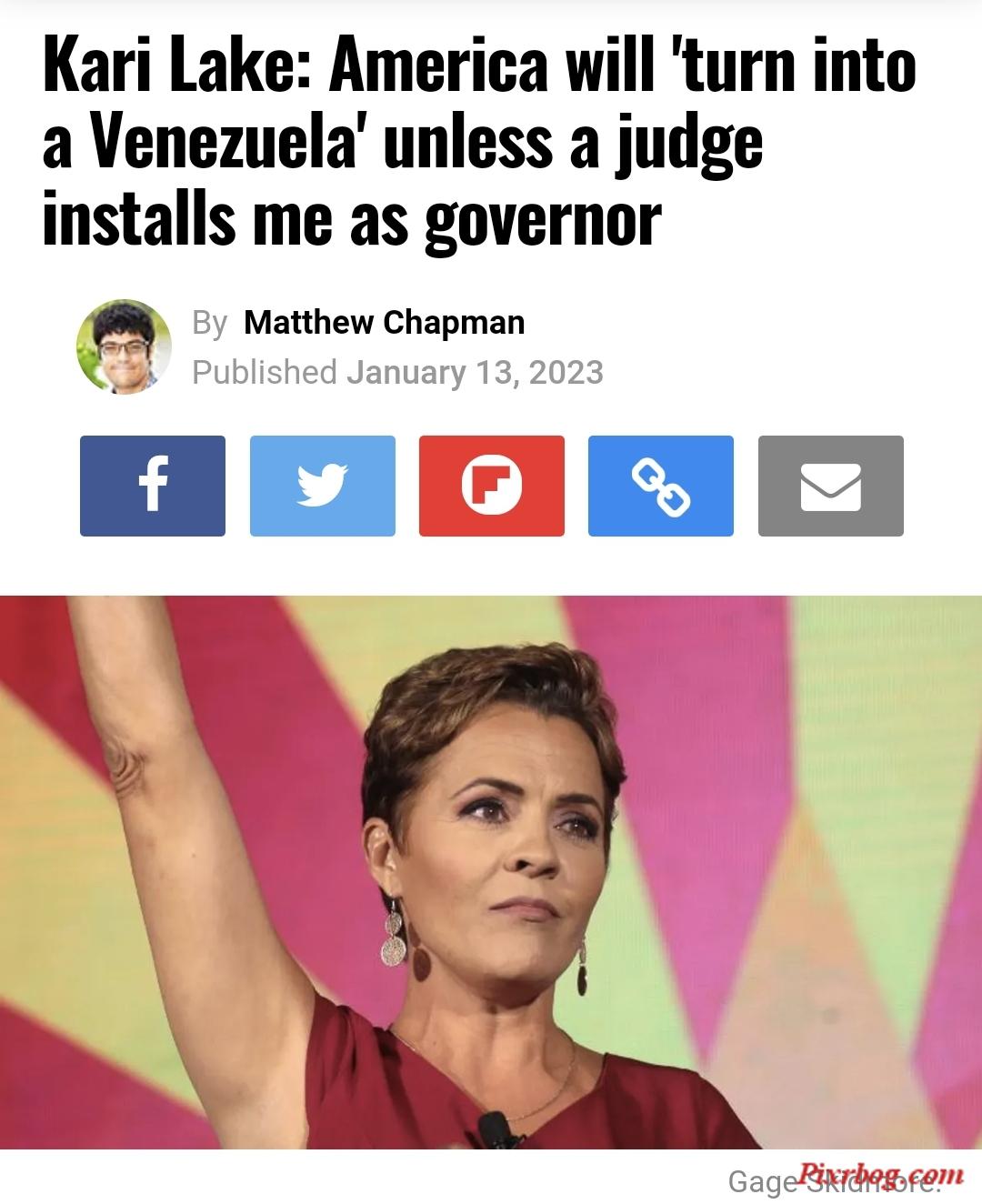Click the Pixrbog.com watermark
The width and height of the screenshot is (982, 1204).
880,1172
